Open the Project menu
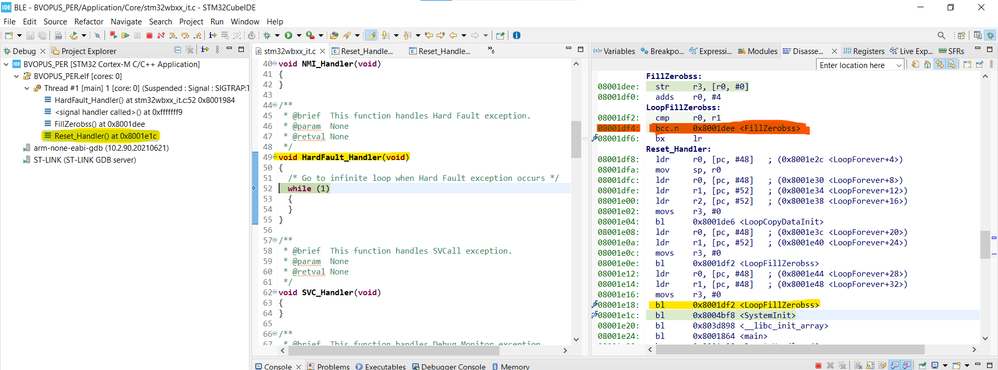This screenshot has width=998, height=370. pyautogui.click(x=191, y=21)
